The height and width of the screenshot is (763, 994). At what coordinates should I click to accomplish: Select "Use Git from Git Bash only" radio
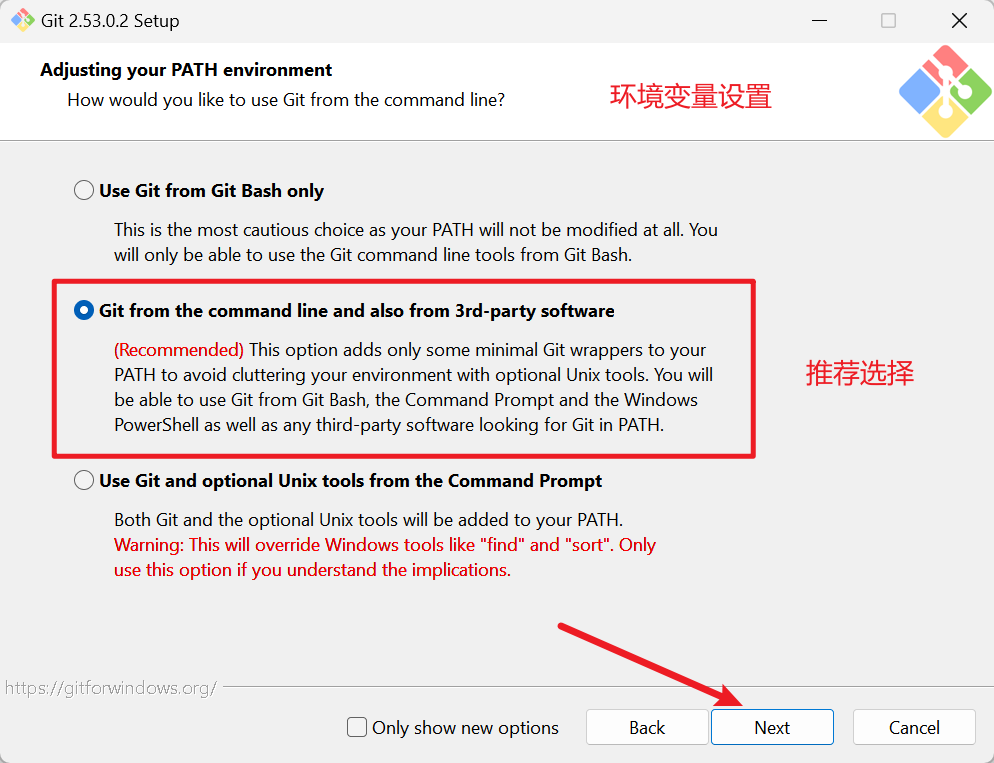tap(84, 190)
